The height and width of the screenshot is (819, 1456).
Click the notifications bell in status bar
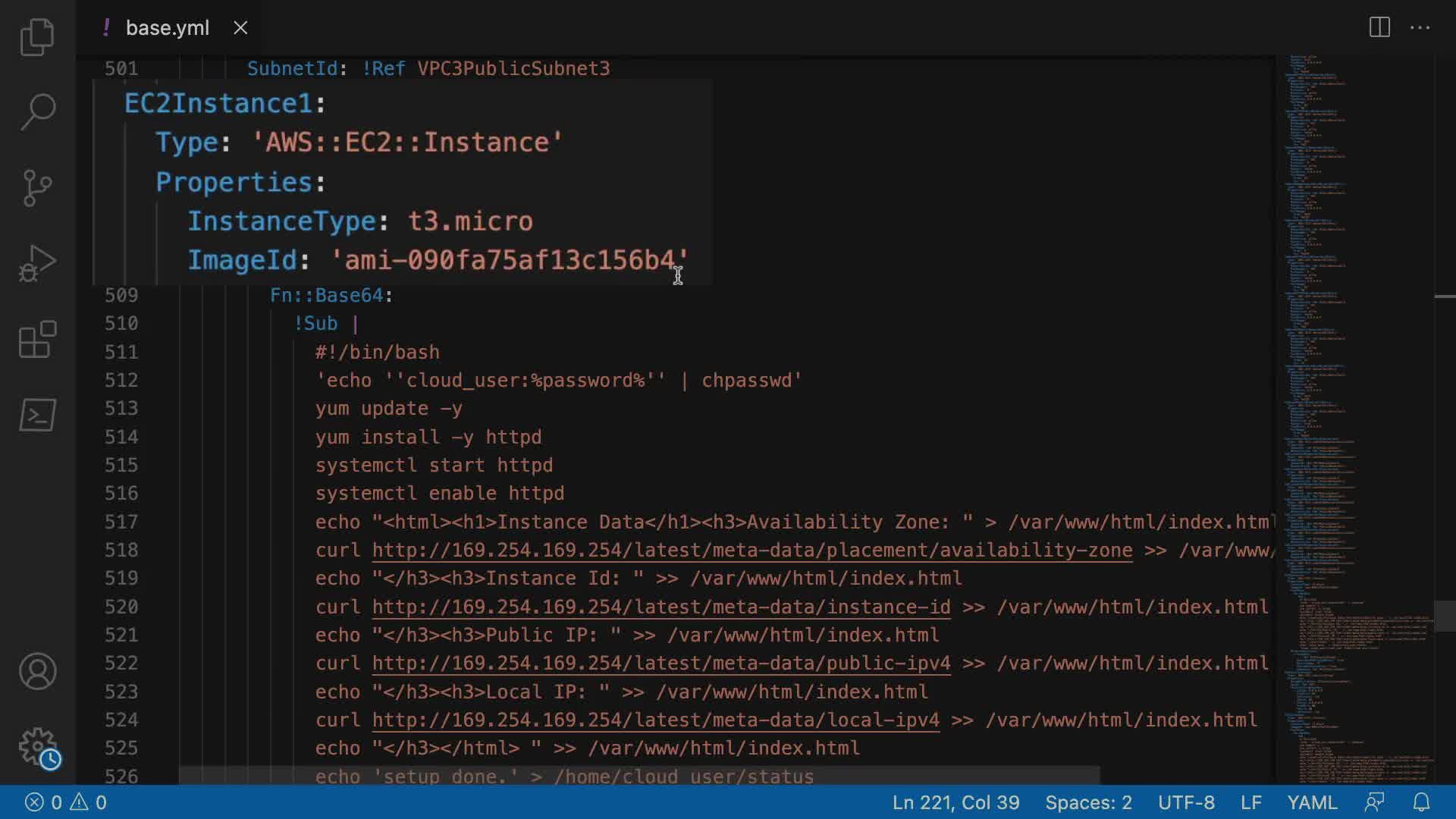pos(1421,802)
